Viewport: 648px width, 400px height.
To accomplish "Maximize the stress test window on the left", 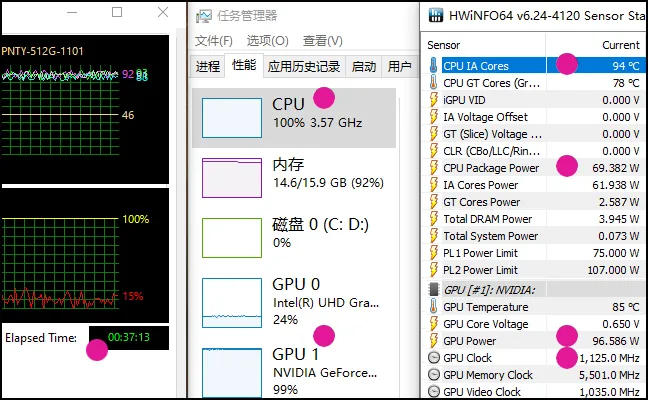I will pyautogui.click(x=117, y=12).
